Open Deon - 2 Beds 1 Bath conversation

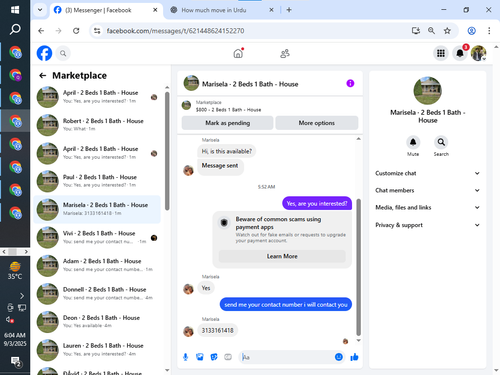pos(97,322)
